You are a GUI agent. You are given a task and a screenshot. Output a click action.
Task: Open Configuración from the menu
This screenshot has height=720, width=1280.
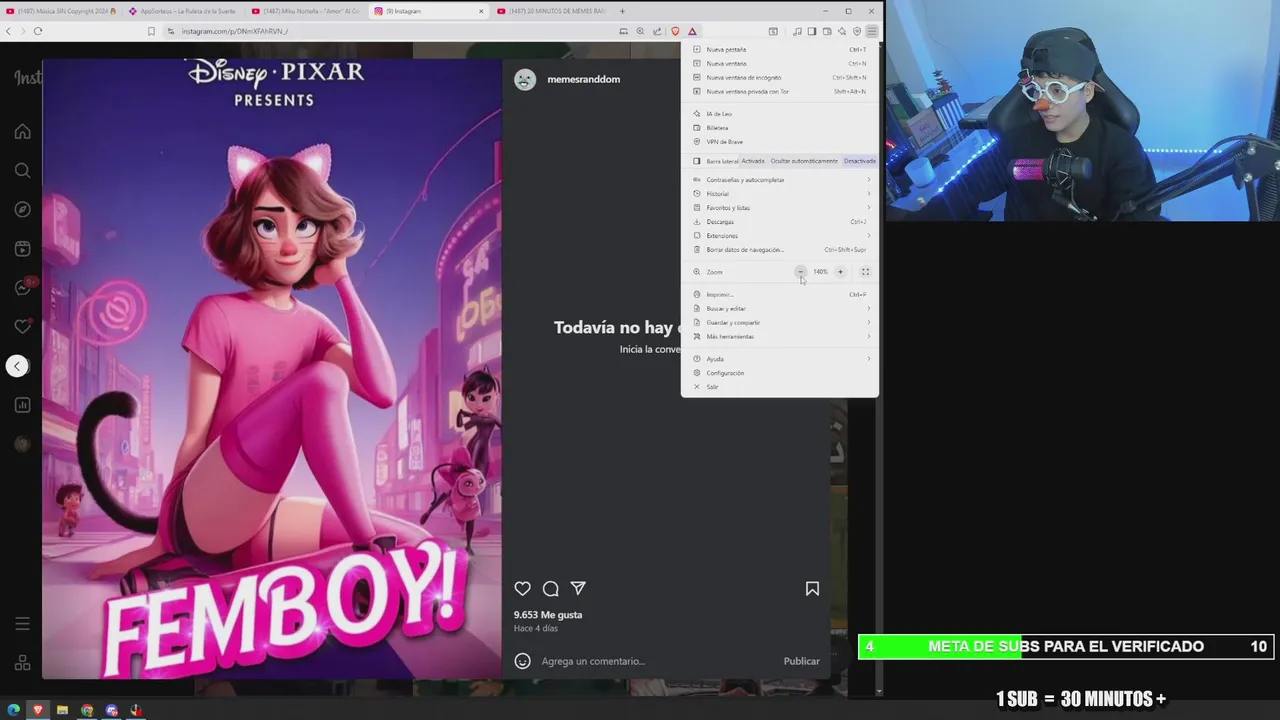click(x=780, y=373)
